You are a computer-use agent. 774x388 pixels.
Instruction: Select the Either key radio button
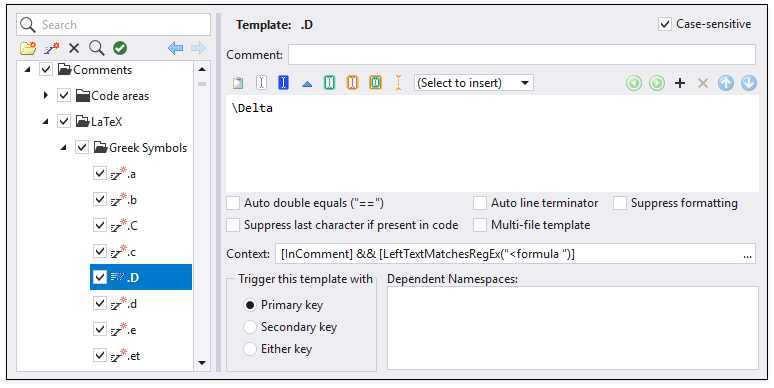tap(250, 349)
